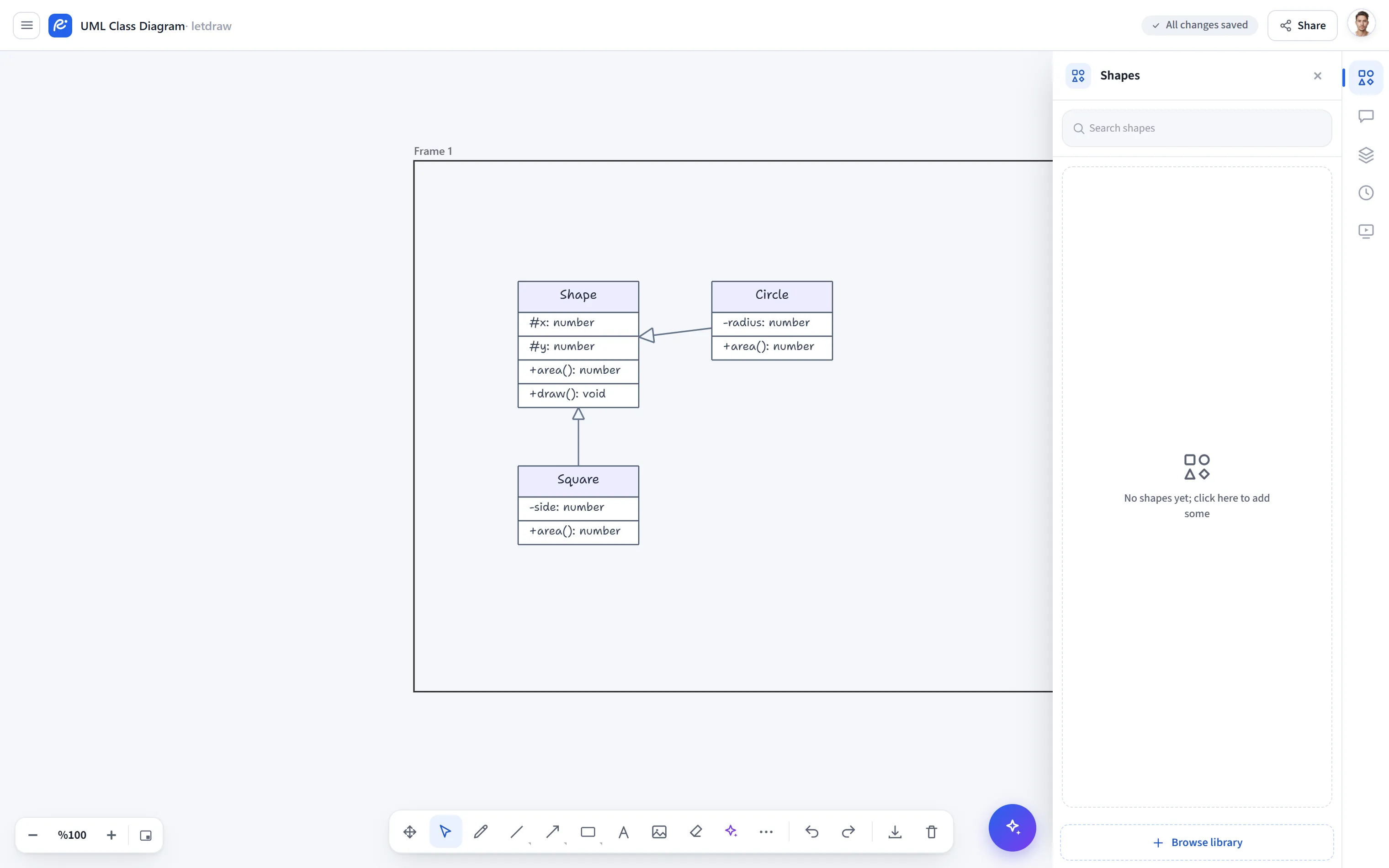
Task: Open the presentation mode icon
Action: pyautogui.click(x=1366, y=231)
